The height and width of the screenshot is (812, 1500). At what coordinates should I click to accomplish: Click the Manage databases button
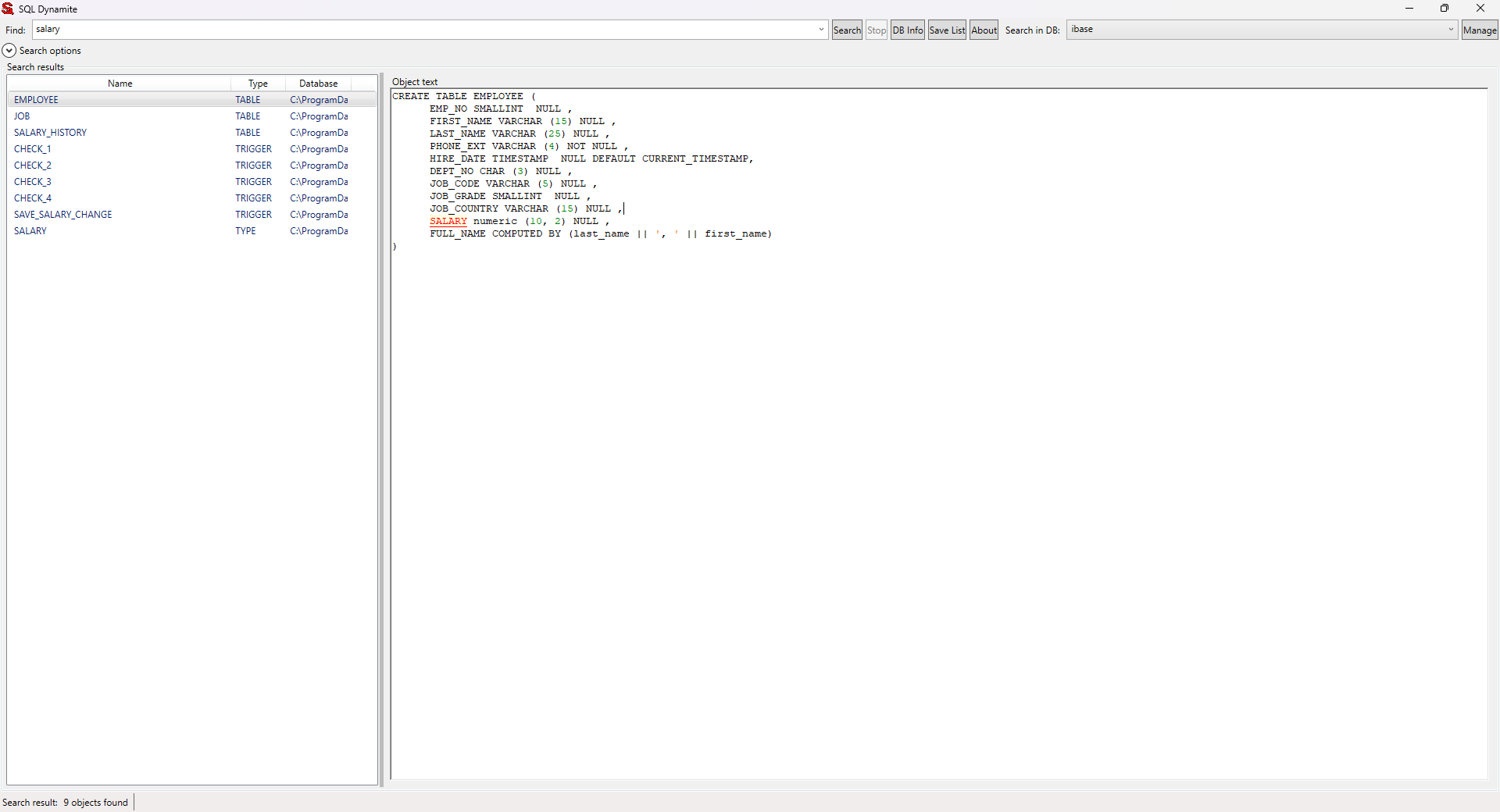point(1479,30)
